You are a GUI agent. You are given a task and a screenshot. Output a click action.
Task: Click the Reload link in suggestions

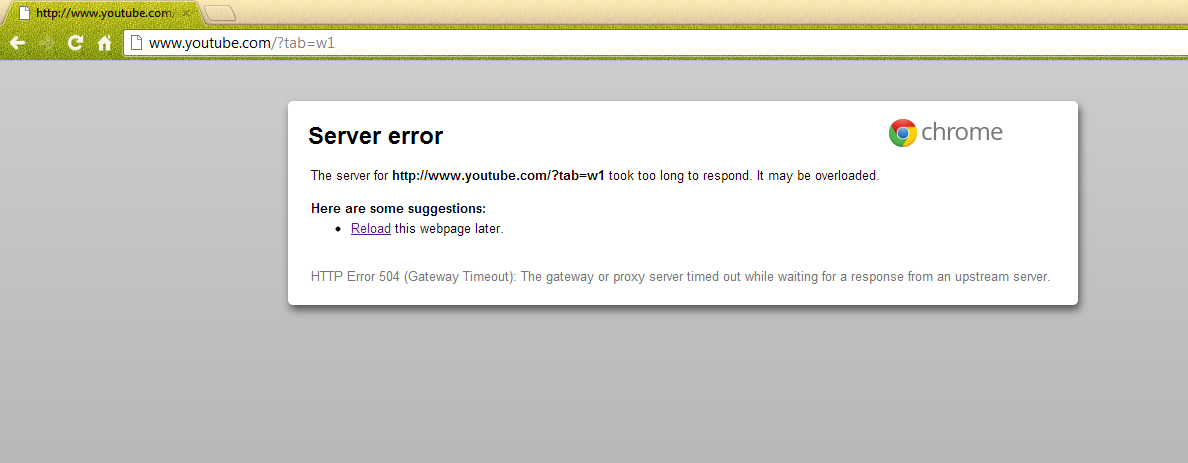pos(370,228)
